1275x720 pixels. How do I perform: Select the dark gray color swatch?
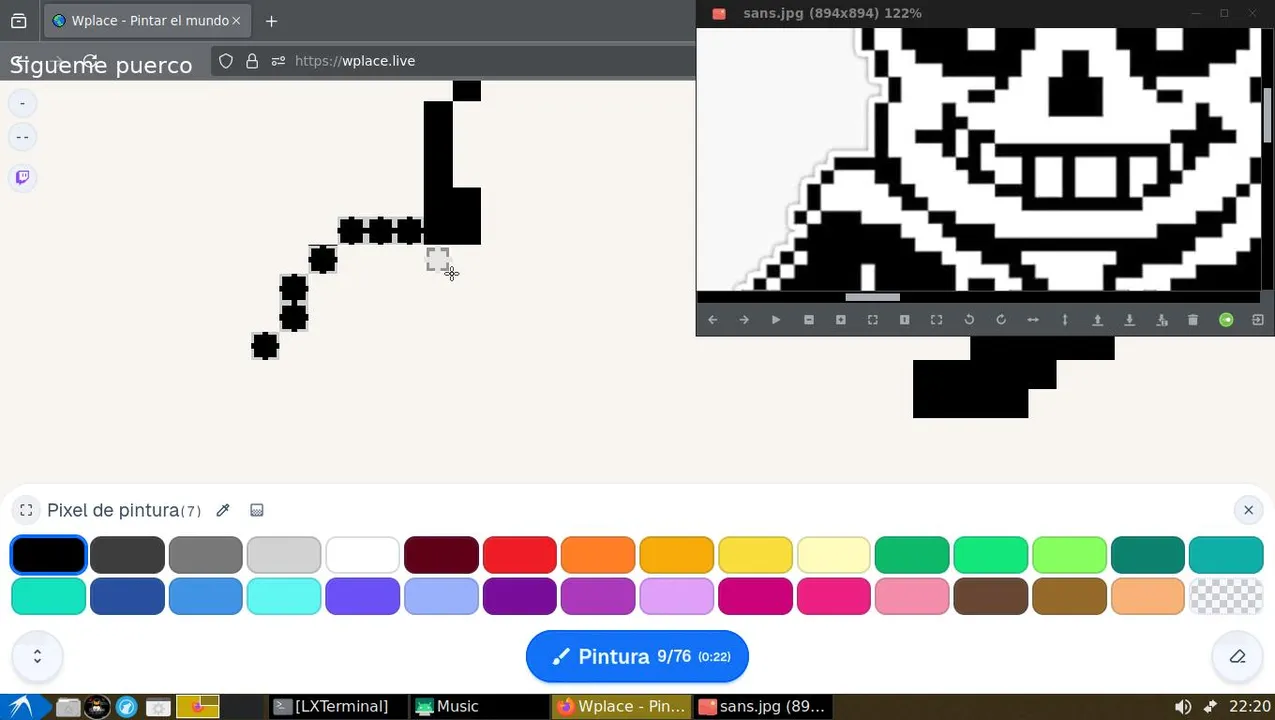[127, 554]
